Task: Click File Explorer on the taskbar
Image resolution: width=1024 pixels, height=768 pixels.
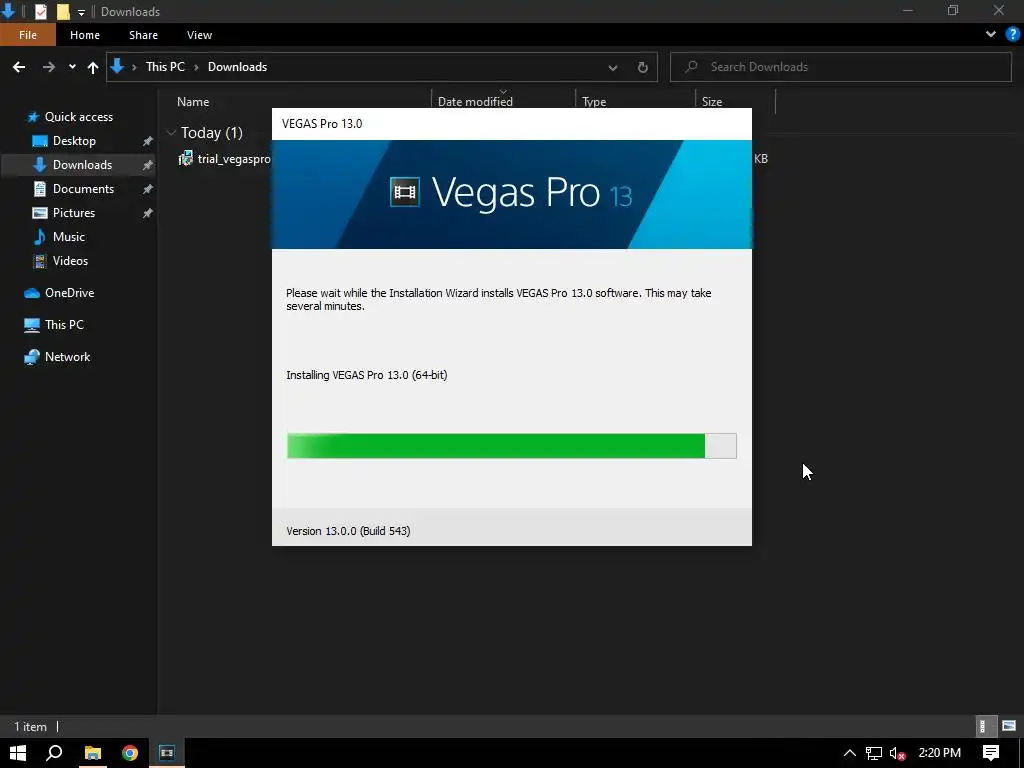Action: point(92,753)
